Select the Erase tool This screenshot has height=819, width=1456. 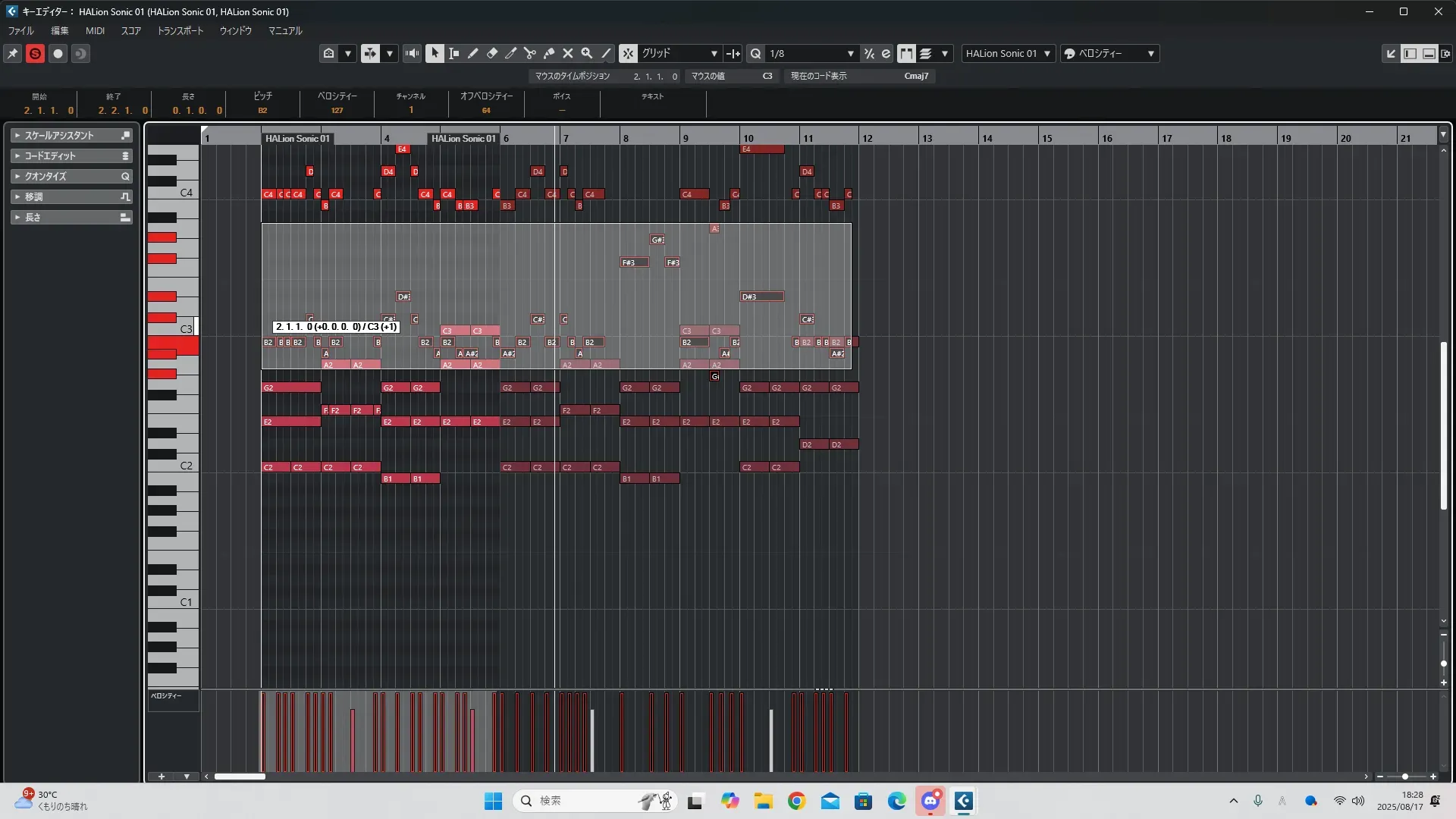pyautogui.click(x=492, y=53)
